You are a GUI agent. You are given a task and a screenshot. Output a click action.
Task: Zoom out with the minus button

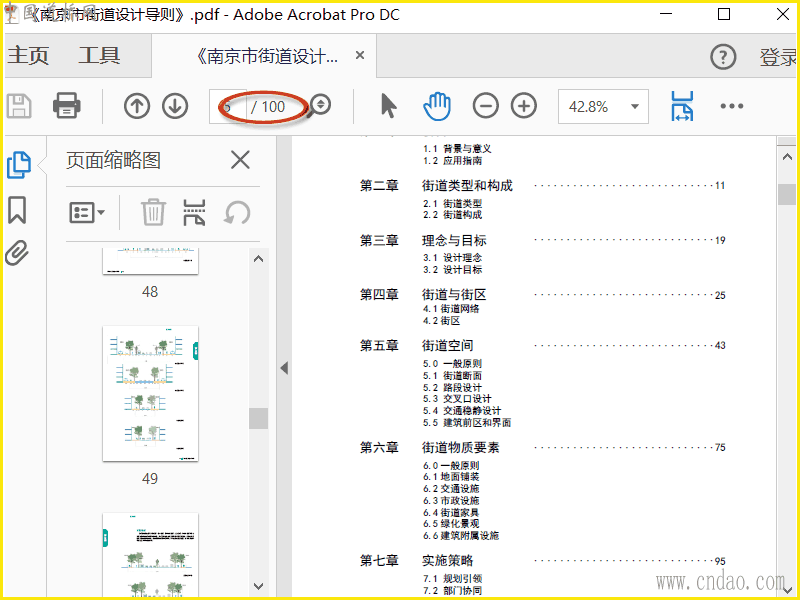pos(485,106)
